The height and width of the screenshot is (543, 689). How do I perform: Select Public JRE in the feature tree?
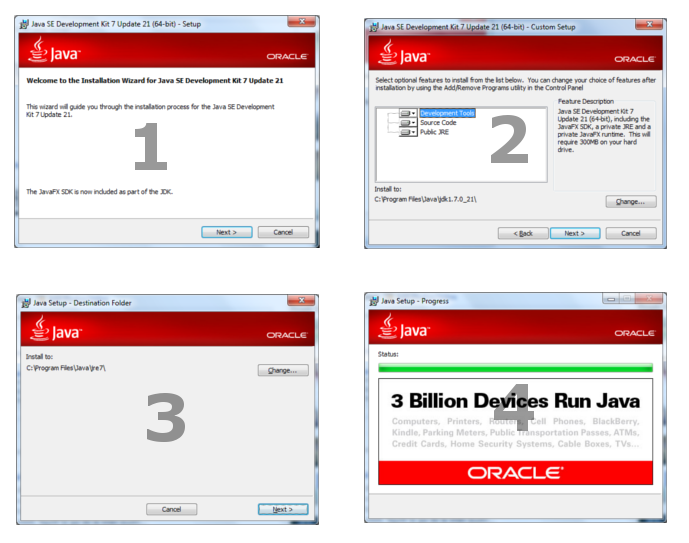[x=434, y=132]
